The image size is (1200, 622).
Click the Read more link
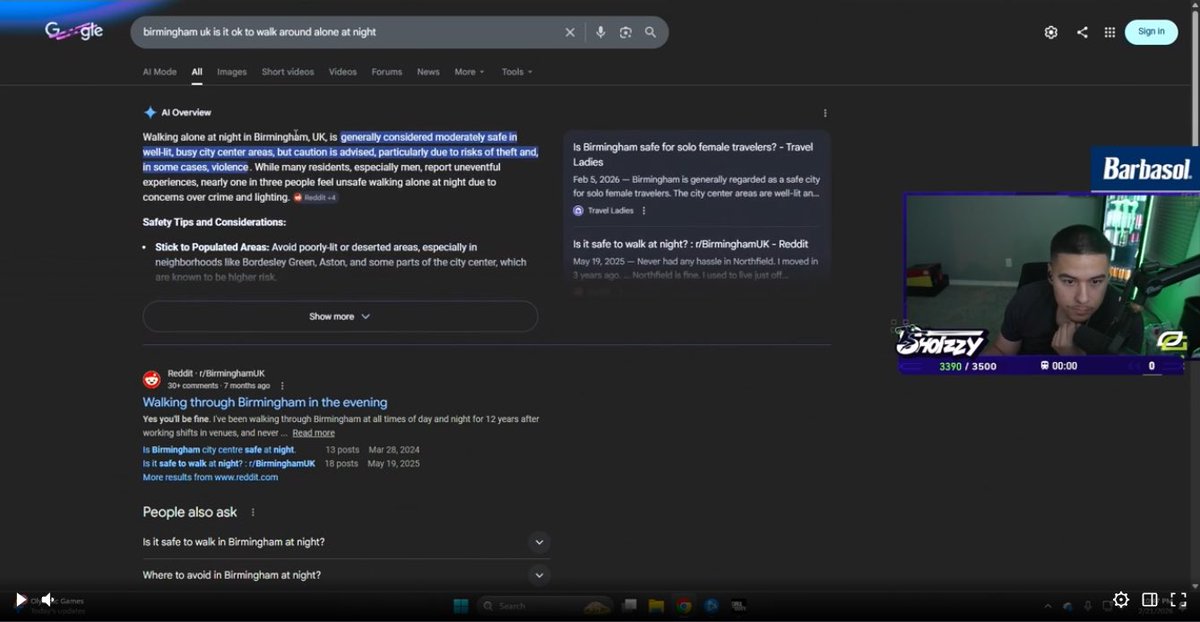313,433
